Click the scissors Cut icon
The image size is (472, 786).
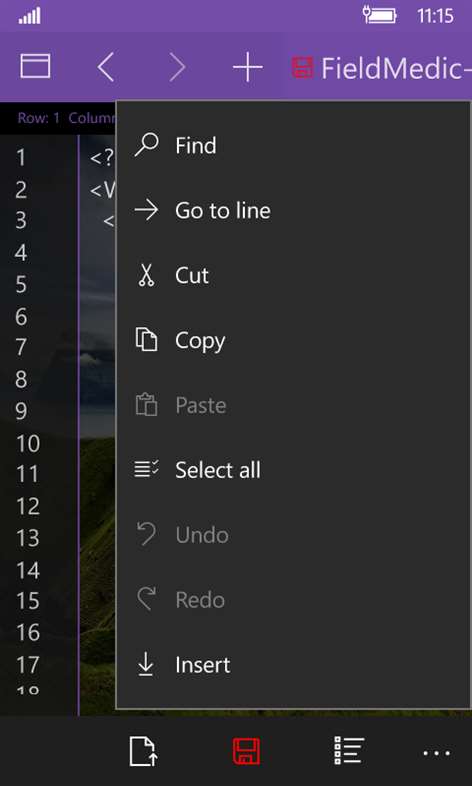click(x=146, y=275)
